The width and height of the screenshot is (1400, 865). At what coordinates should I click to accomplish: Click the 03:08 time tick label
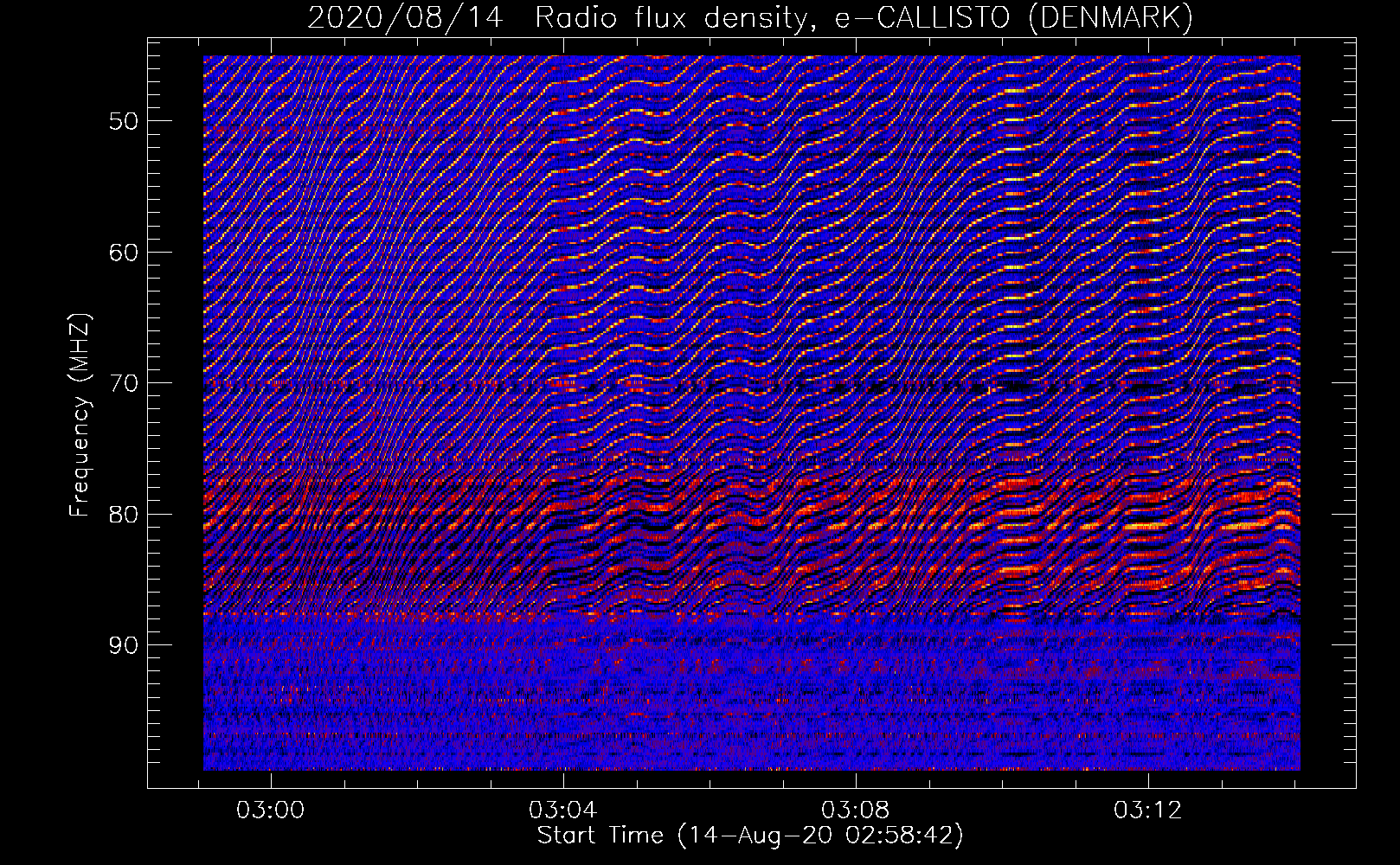(855, 811)
